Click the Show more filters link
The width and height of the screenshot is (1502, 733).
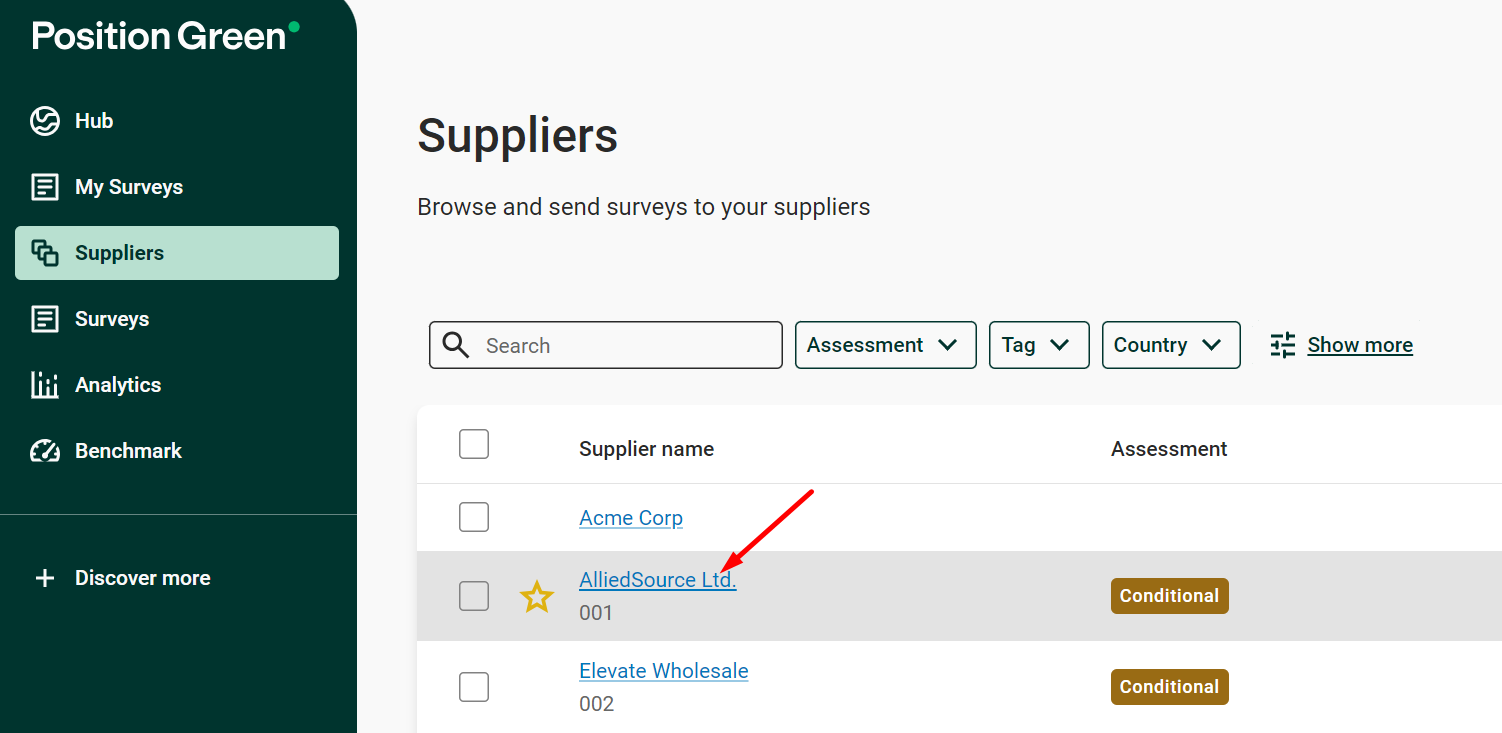(1360, 345)
